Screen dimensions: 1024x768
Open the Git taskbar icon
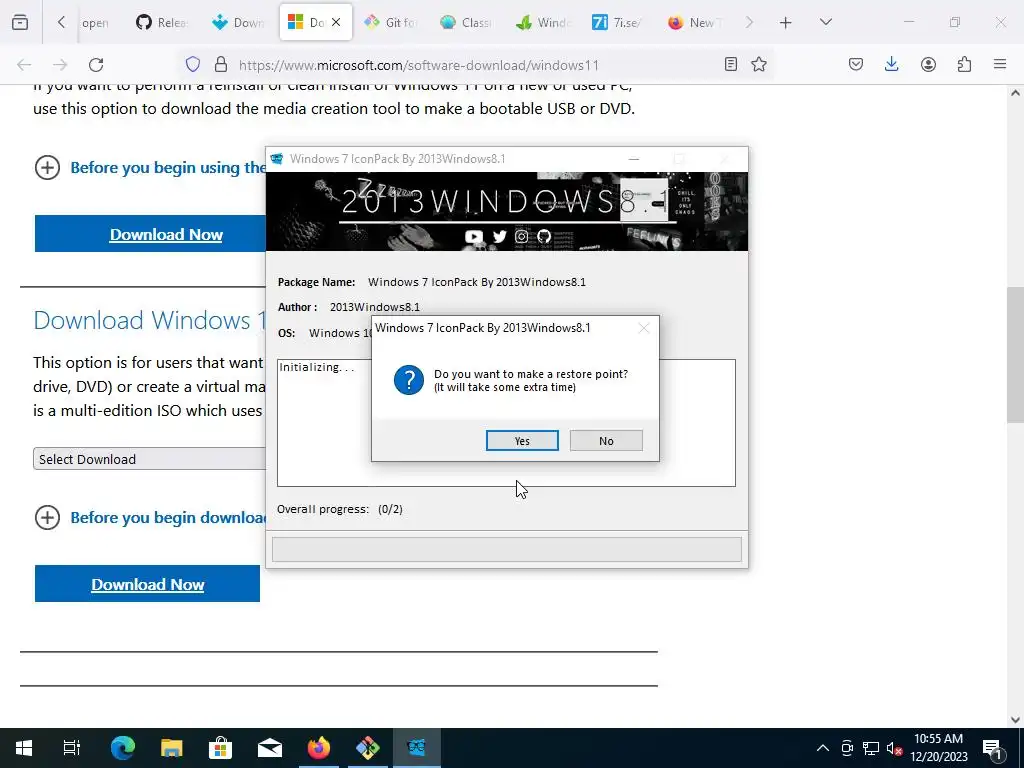368,748
